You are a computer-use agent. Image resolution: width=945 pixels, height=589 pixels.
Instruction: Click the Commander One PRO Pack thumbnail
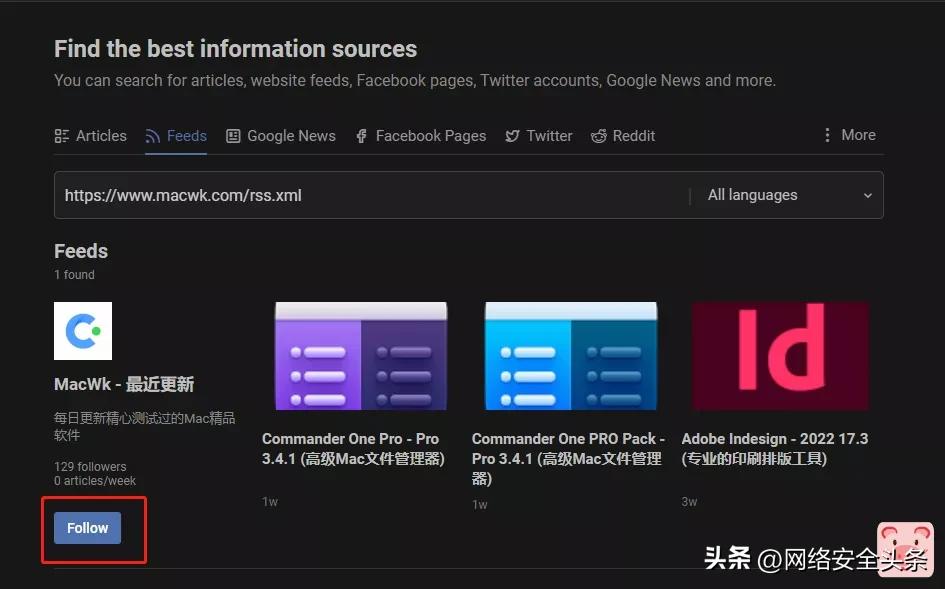point(570,356)
